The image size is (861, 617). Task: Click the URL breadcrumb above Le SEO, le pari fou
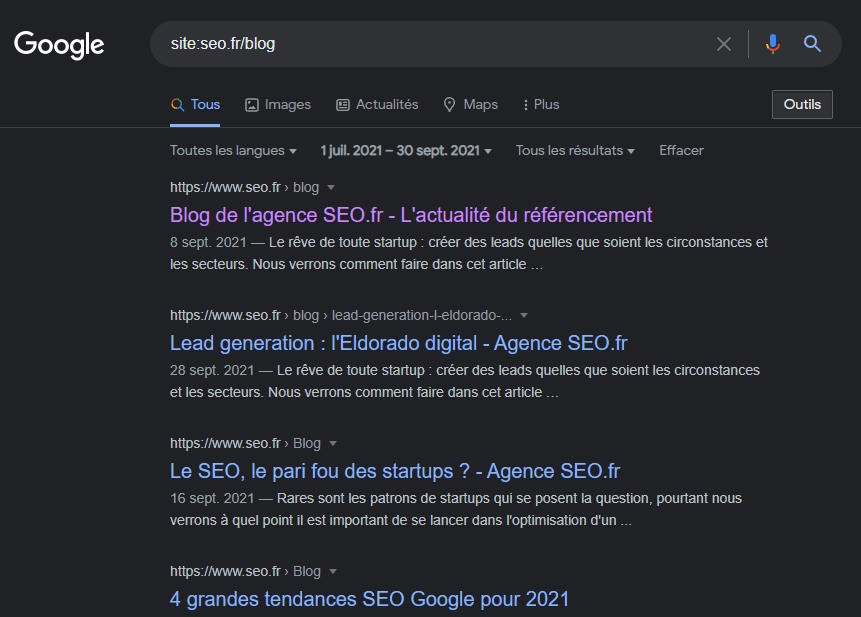245,444
